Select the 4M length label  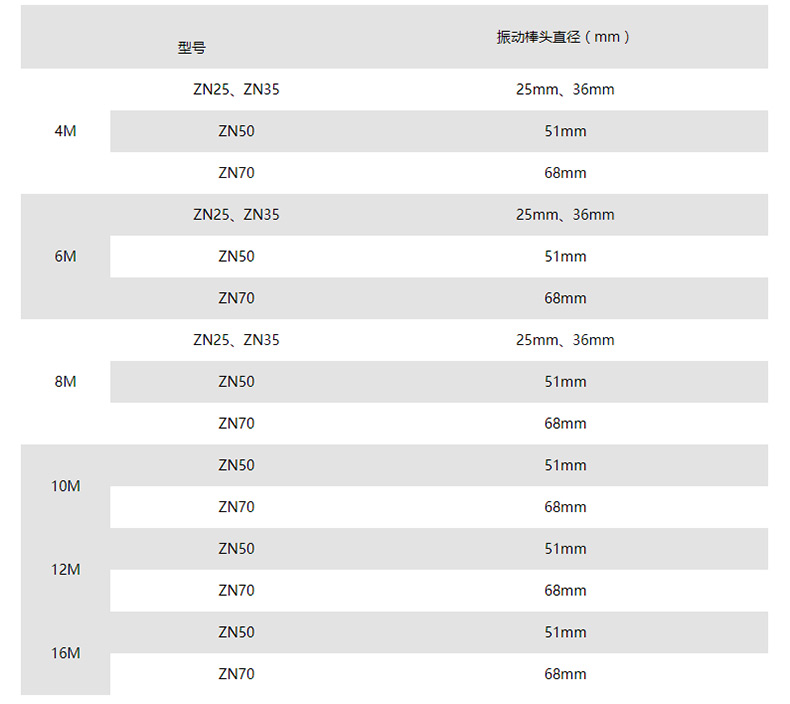pyautogui.click(x=65, y=131)
